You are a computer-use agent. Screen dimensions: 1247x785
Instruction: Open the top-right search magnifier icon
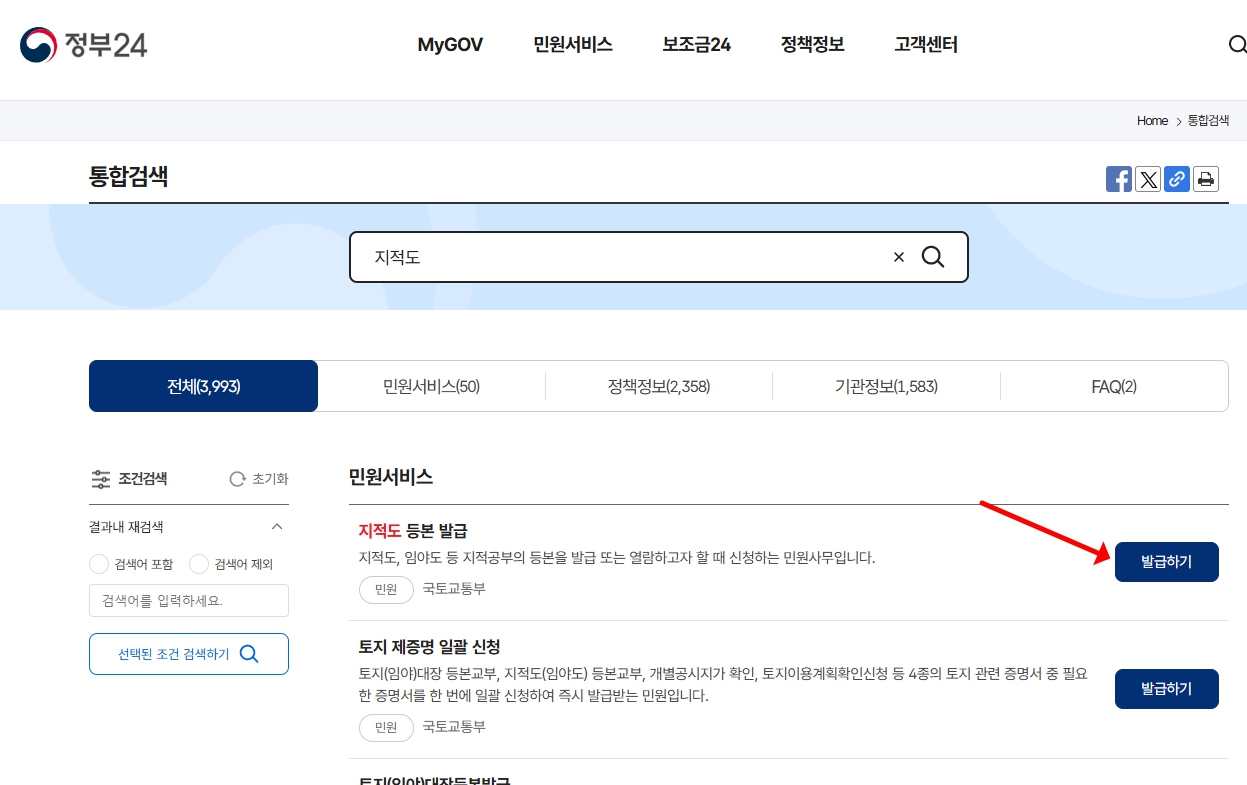click(x=1237, y=44)
